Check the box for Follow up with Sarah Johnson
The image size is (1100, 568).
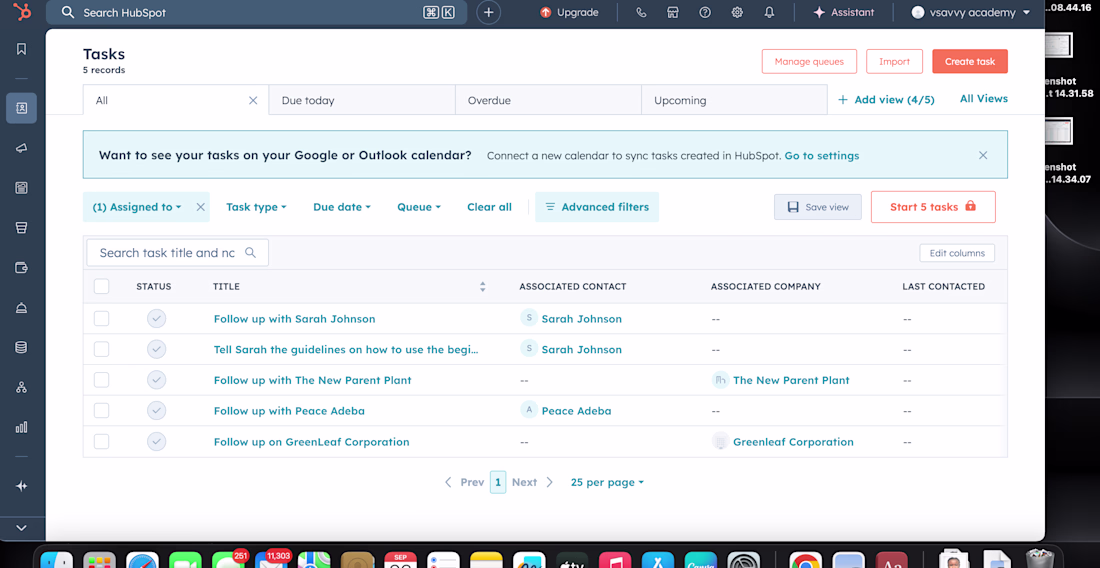click(x=101, y=319)
